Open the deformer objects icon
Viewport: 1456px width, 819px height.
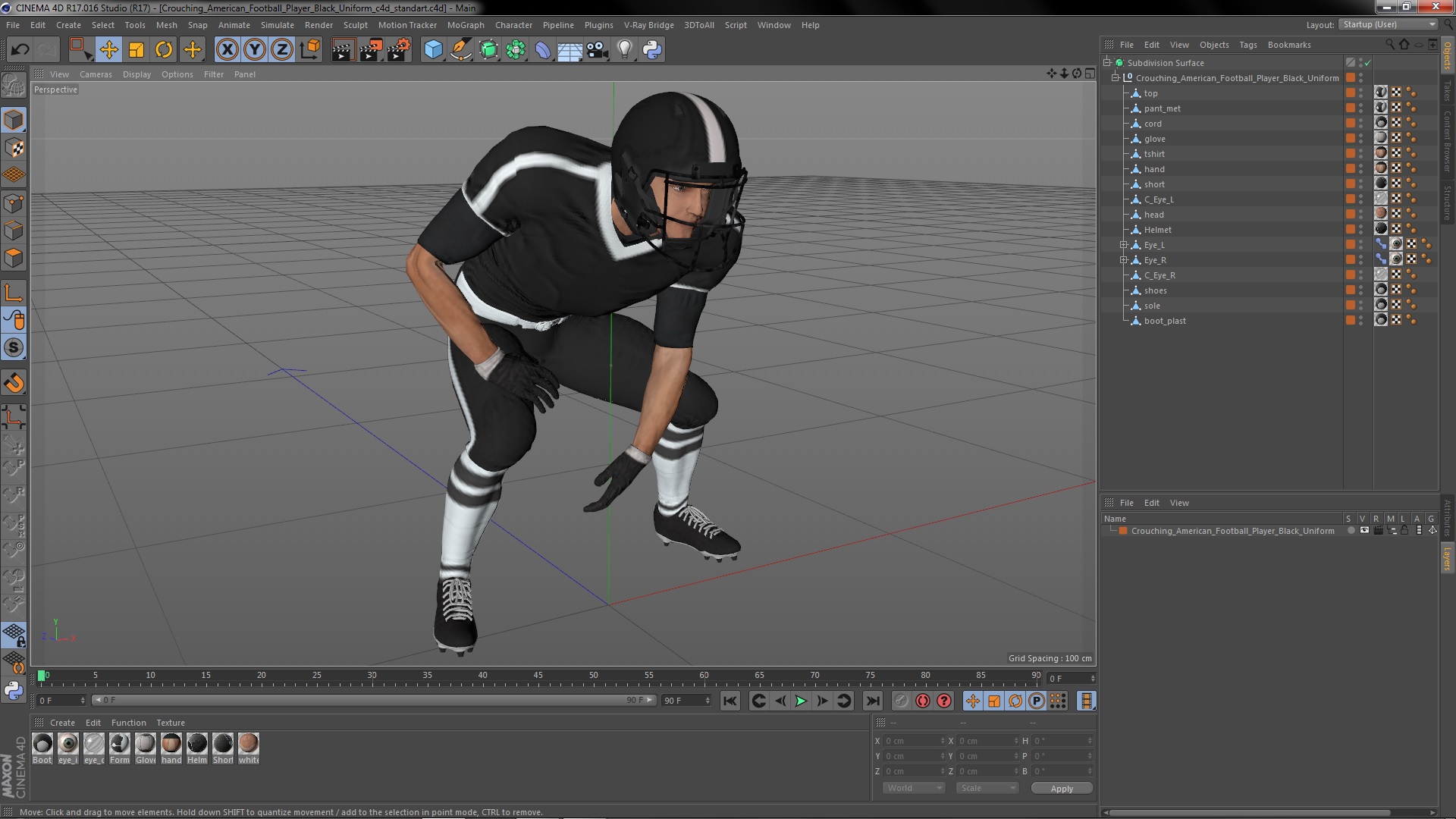[543, 50]
